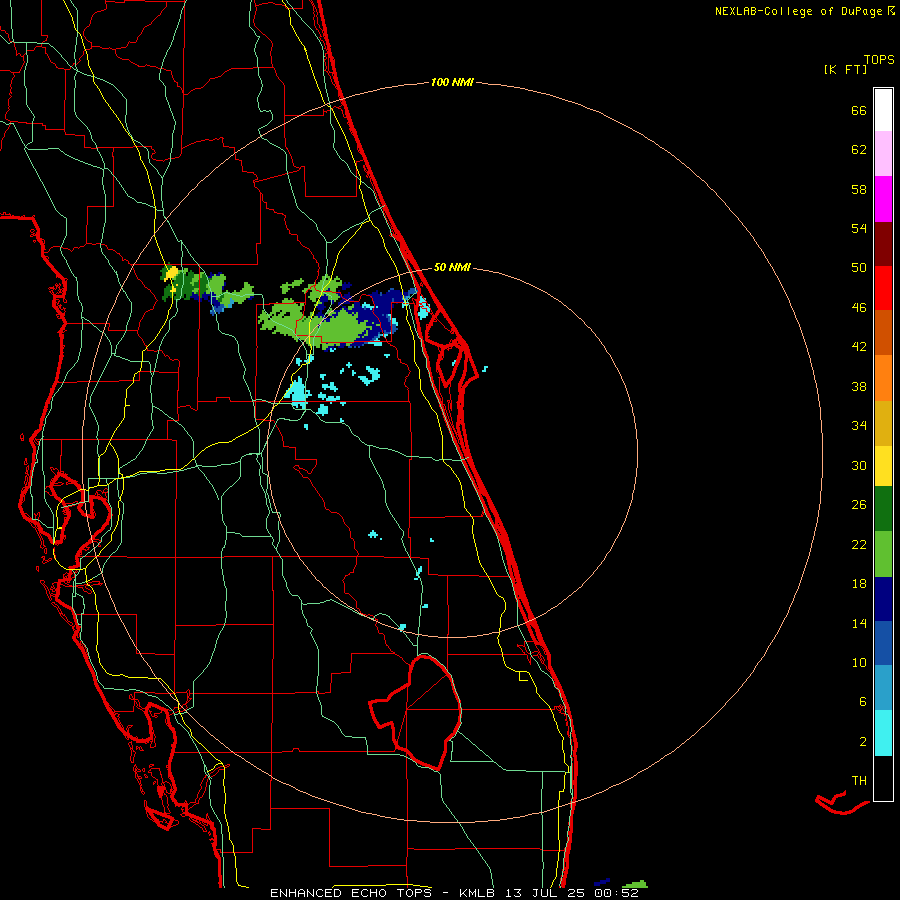Click the legend value 22
The image size is (900, 900).
[x=859, y=544]
